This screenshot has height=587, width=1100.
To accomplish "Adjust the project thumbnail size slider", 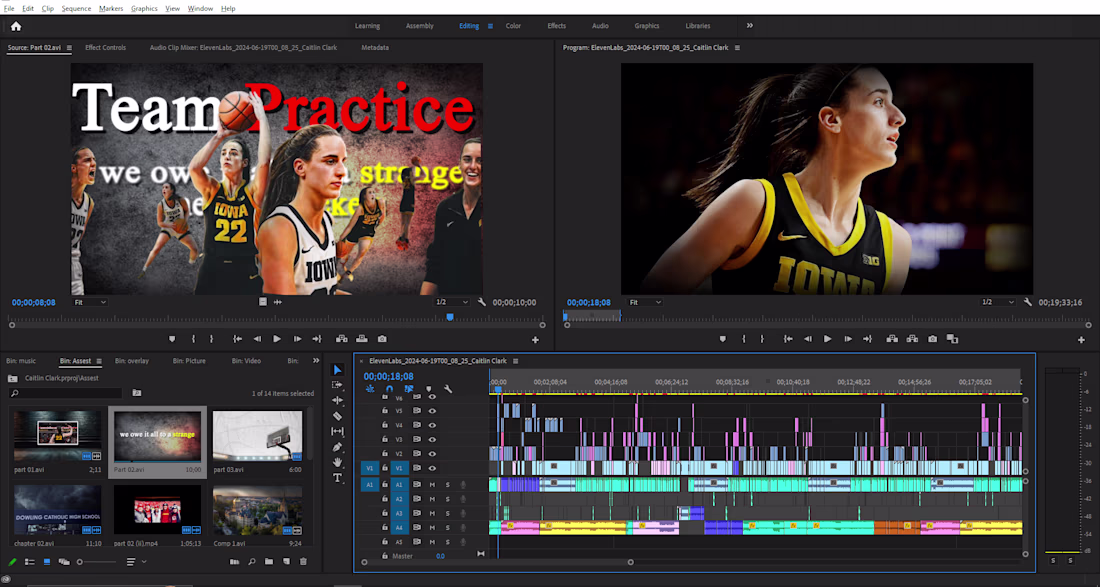I will [97, 562].
